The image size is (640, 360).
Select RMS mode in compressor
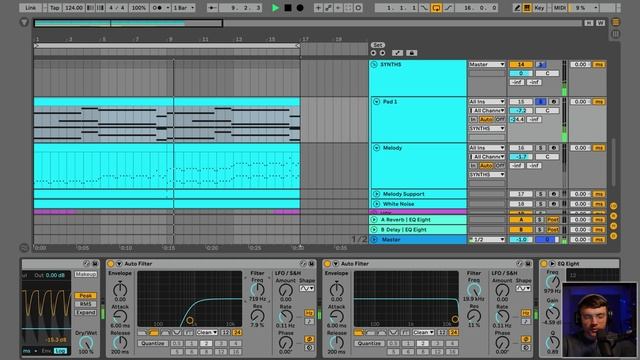click(x=85, y=304)
